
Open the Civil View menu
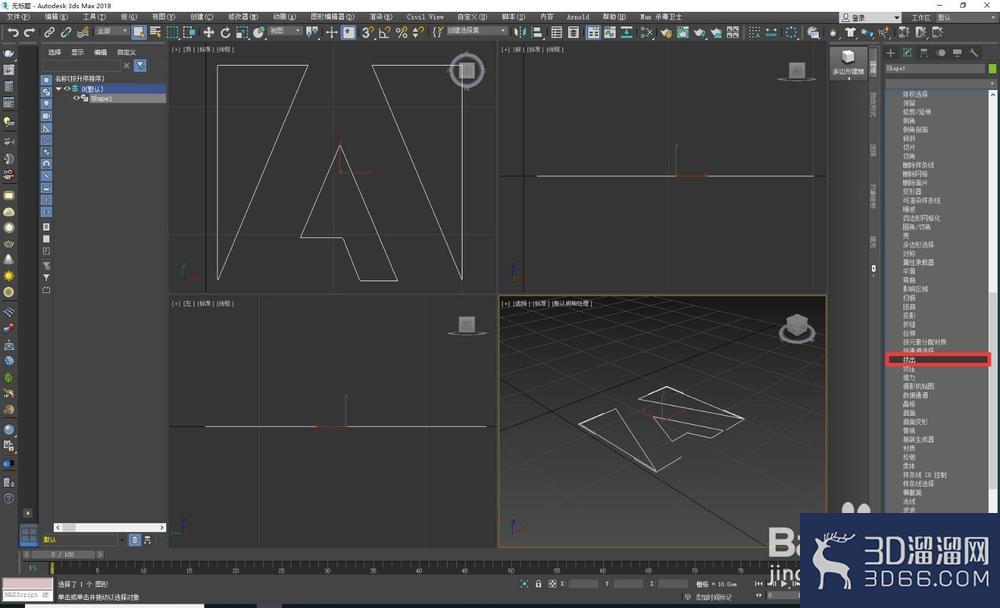425,17
